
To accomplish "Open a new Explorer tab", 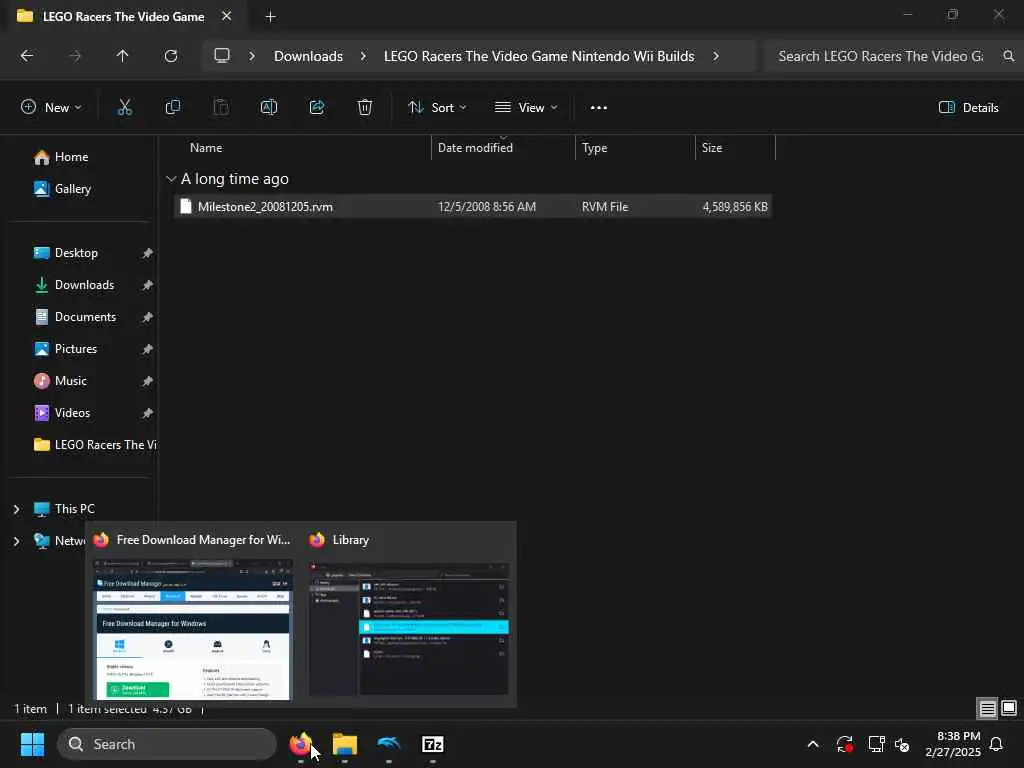I will coord(270,17).
